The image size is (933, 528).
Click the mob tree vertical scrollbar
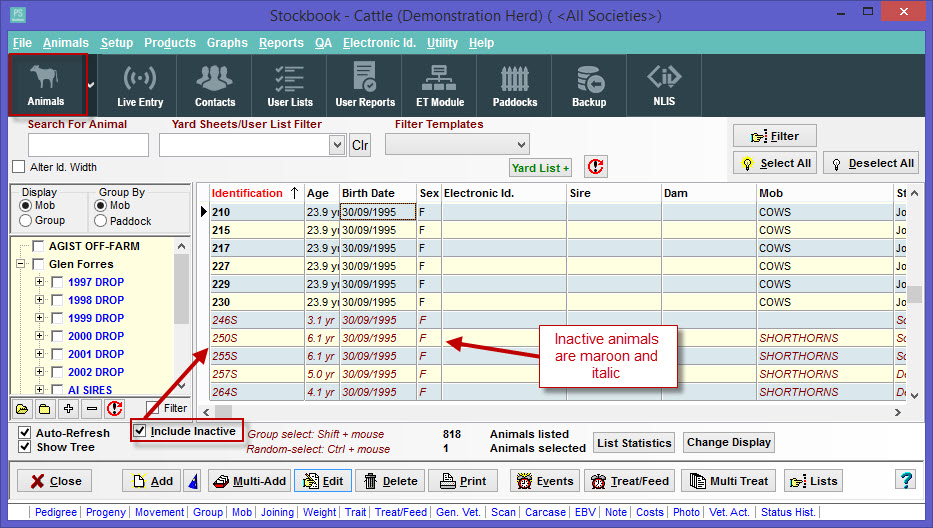point(181,315)
